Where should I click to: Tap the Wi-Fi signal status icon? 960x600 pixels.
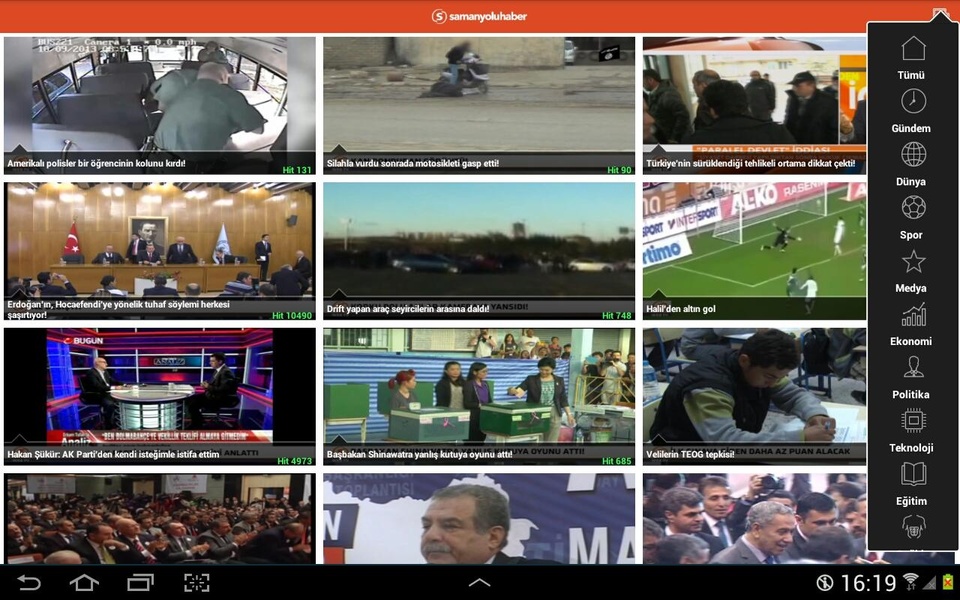pos(910,582)
